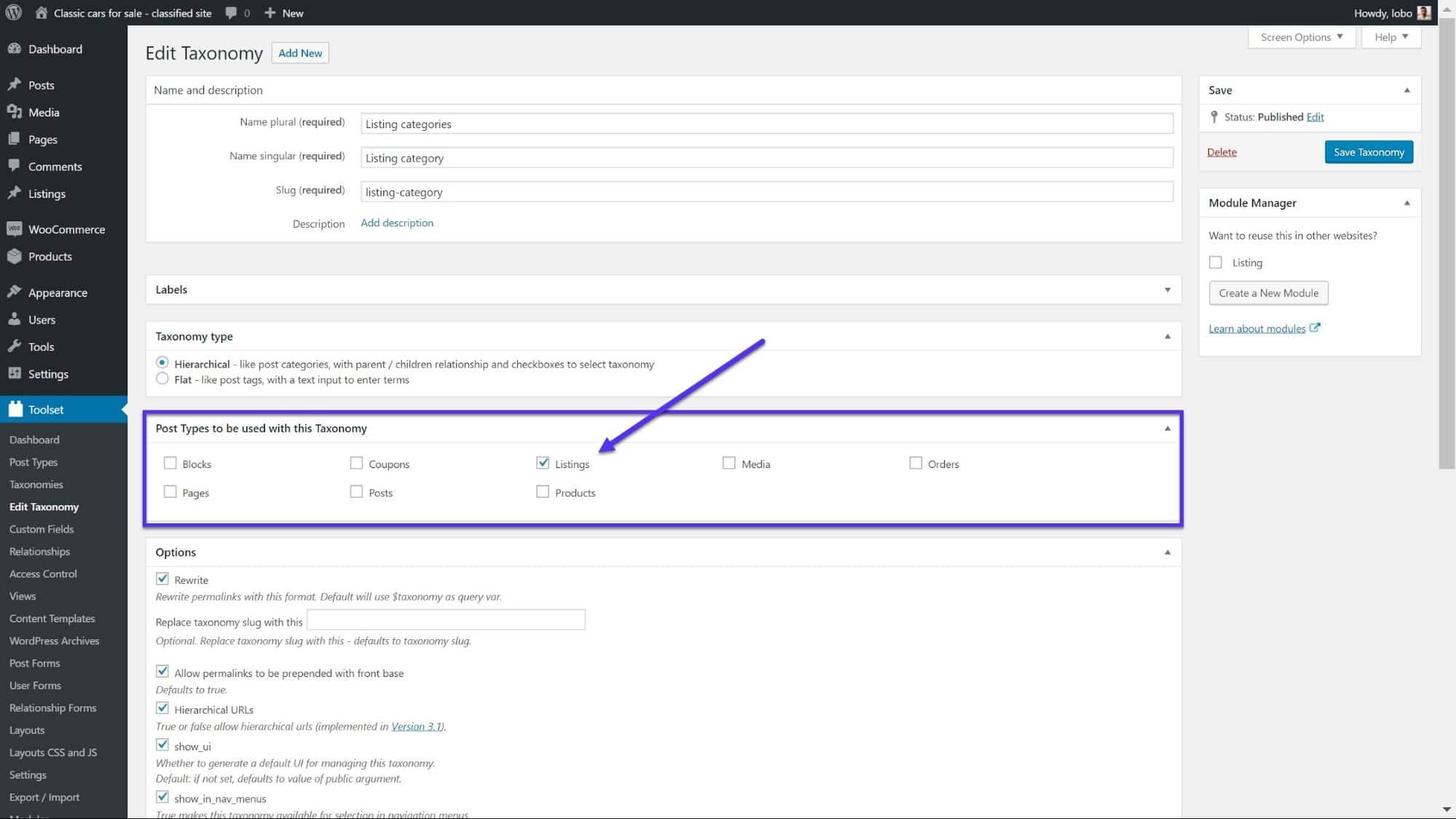1456x819 pixels.
Task: Expand the Labels section panel
Action: [x=1167, y=289]
